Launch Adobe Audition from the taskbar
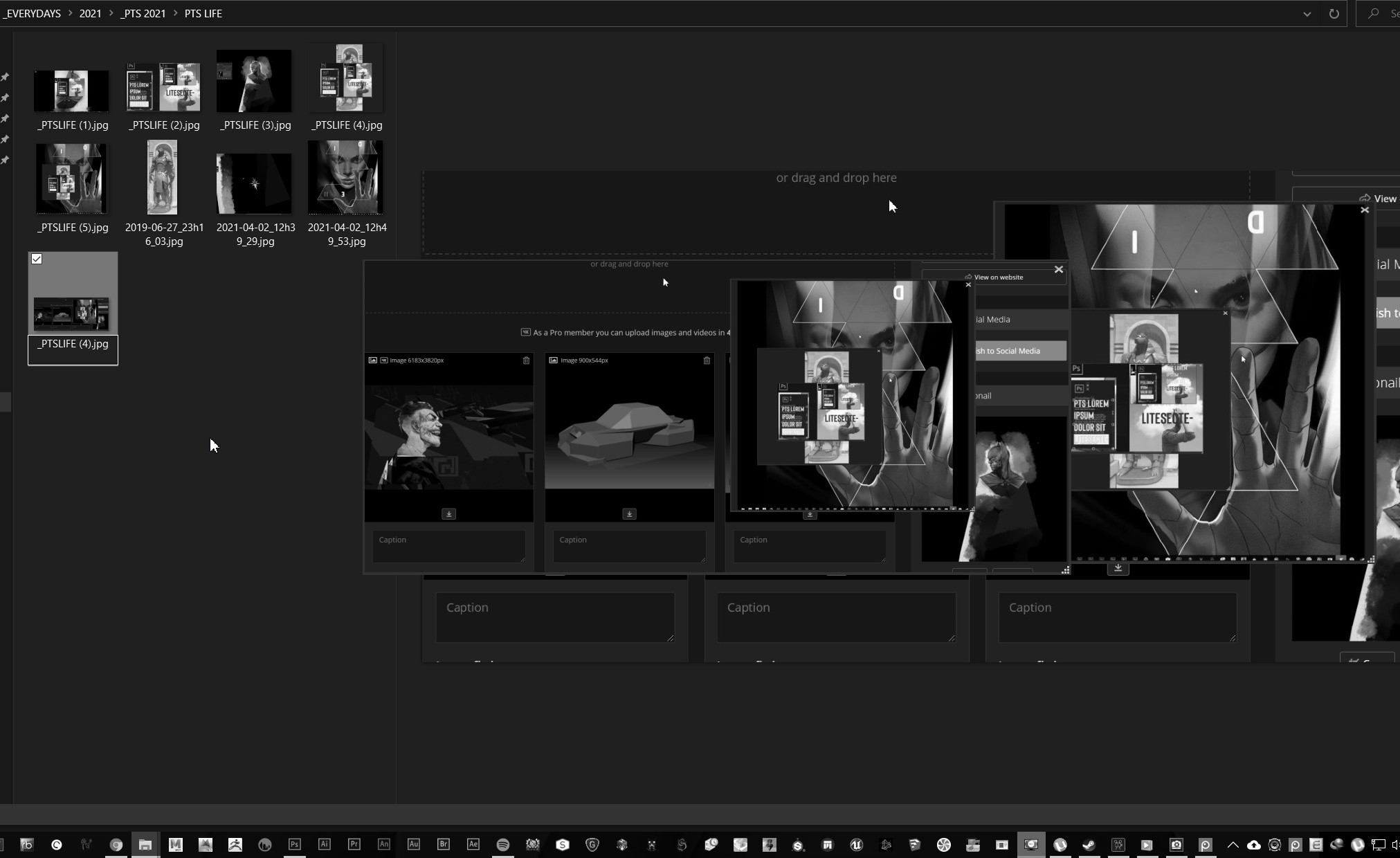 tap(413, 844)
